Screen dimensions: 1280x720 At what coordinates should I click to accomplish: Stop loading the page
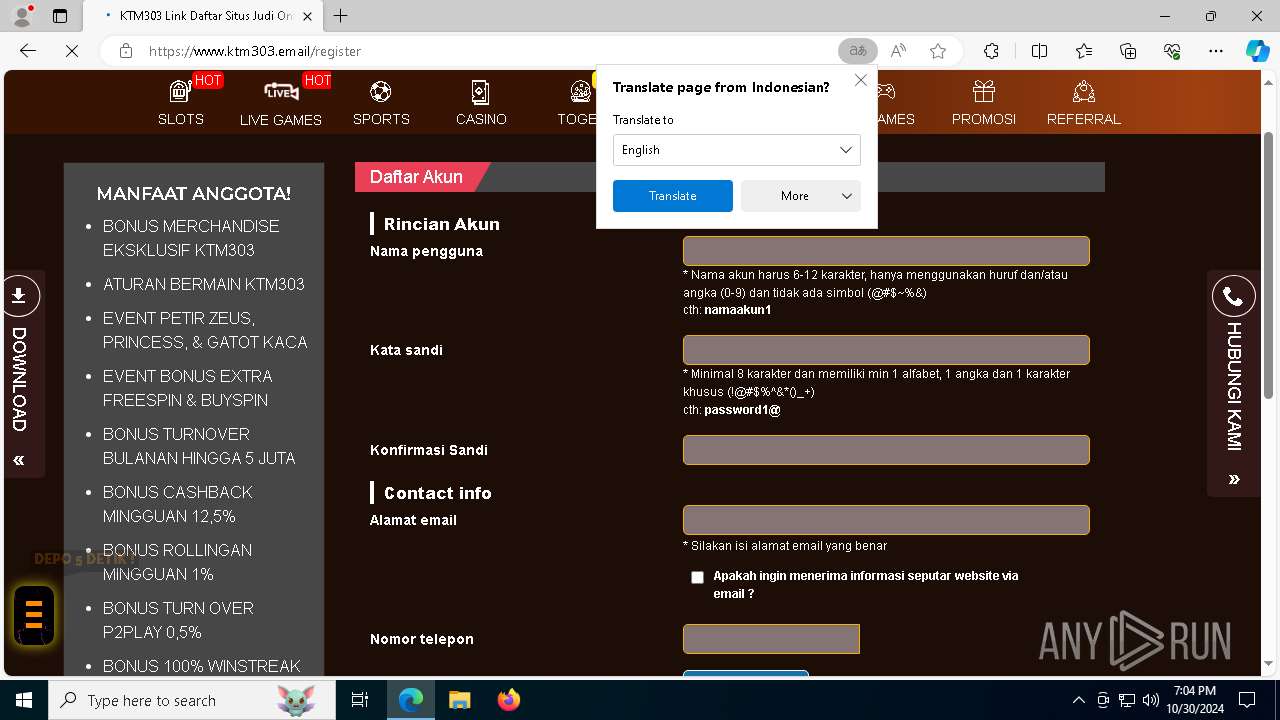coord(72,51)
